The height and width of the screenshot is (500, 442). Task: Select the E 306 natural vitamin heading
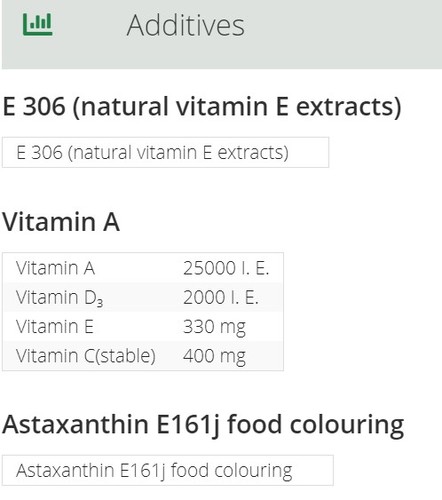202,107
